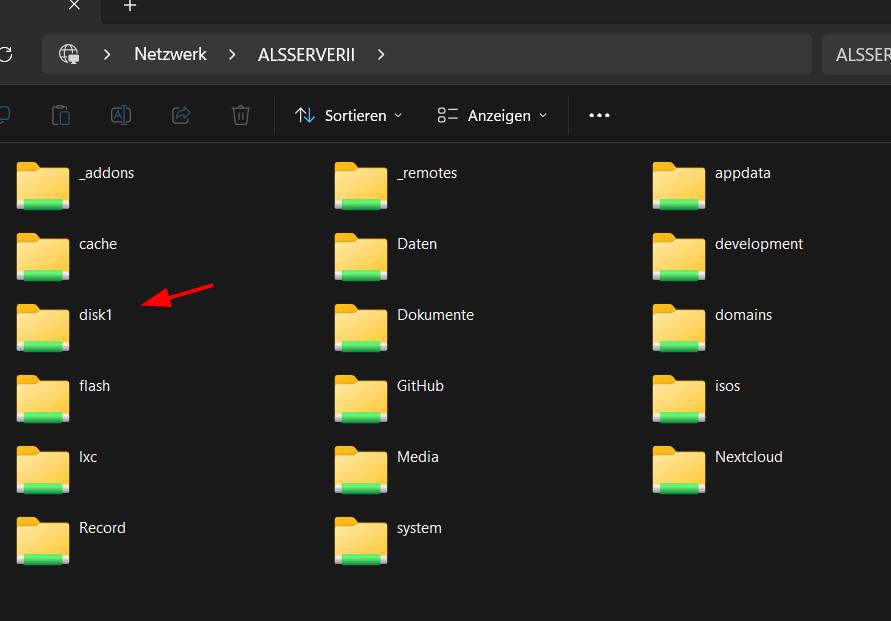Click the Record folder icon

pyautogui.click(x=43, y=541)
